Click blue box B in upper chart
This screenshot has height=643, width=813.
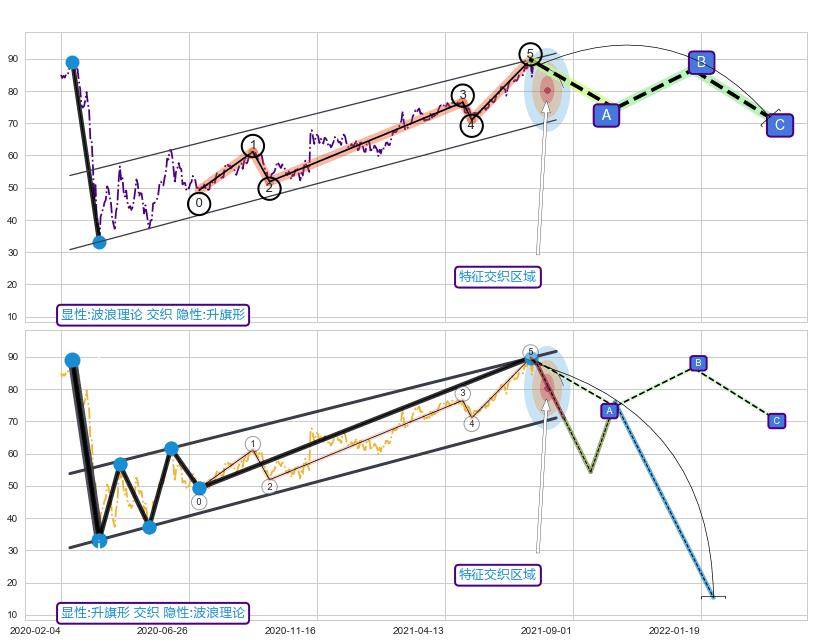pyautogui.click(x=701, y=63)
